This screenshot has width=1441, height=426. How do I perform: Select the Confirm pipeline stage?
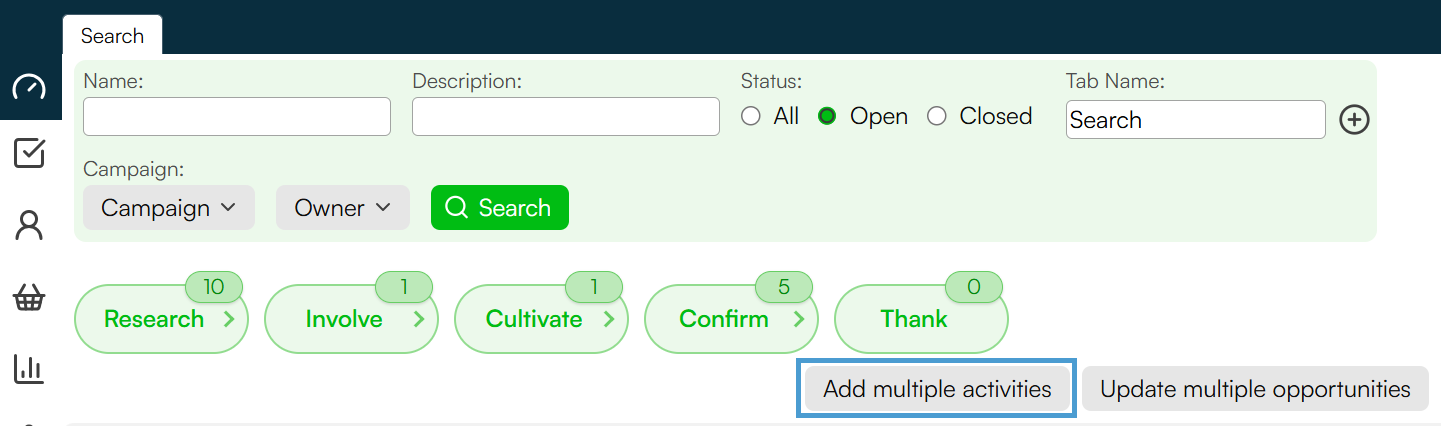[731, 319]
